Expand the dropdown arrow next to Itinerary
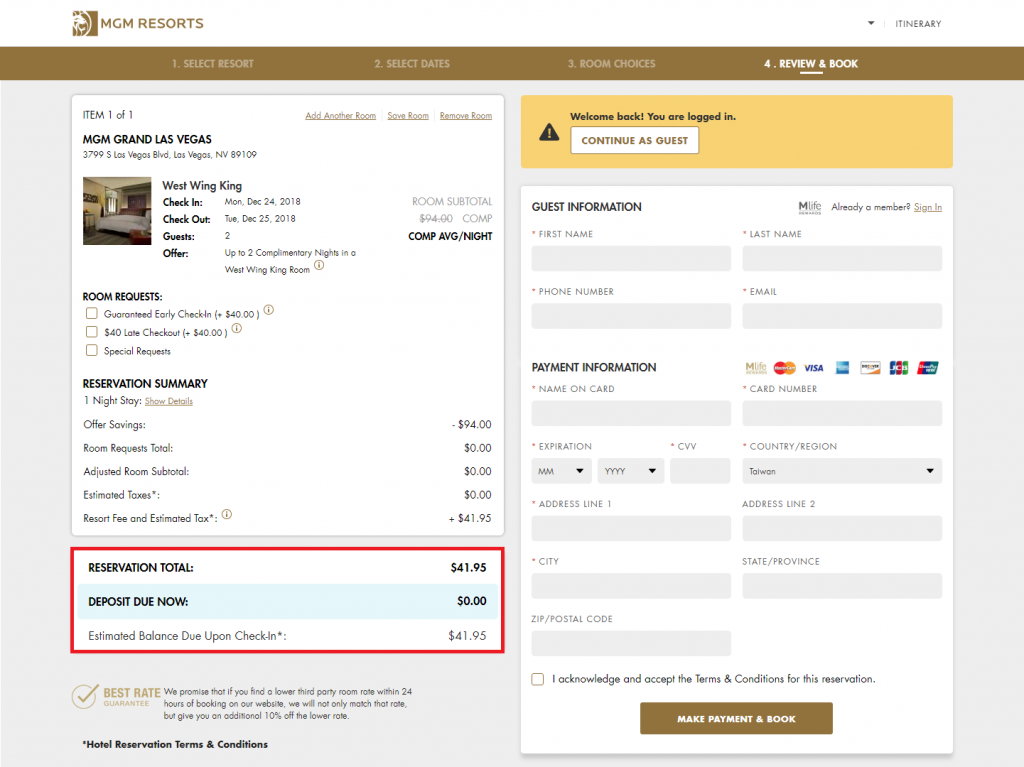Image resolution: width=1024 pixels, height=767 pixels. point(871,24)
